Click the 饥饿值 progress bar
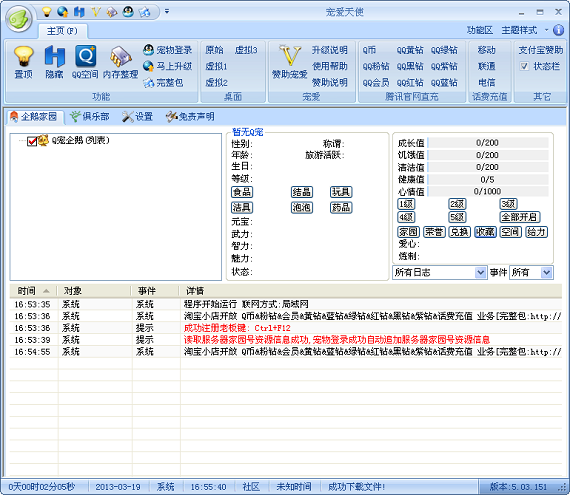Viewport: 570px width, 495px height. point(488,155)
